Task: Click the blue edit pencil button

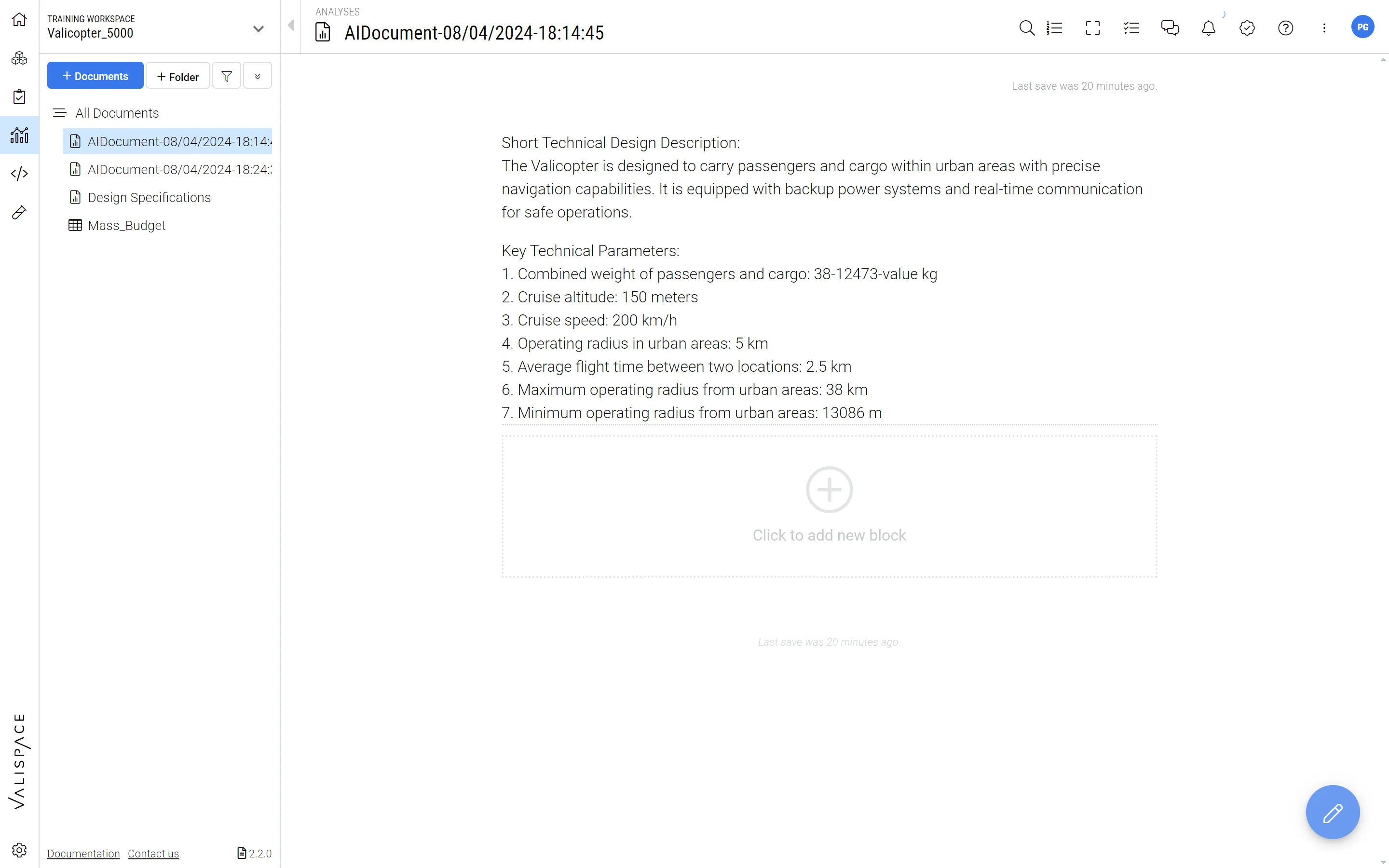Action: pos(1332,812)
